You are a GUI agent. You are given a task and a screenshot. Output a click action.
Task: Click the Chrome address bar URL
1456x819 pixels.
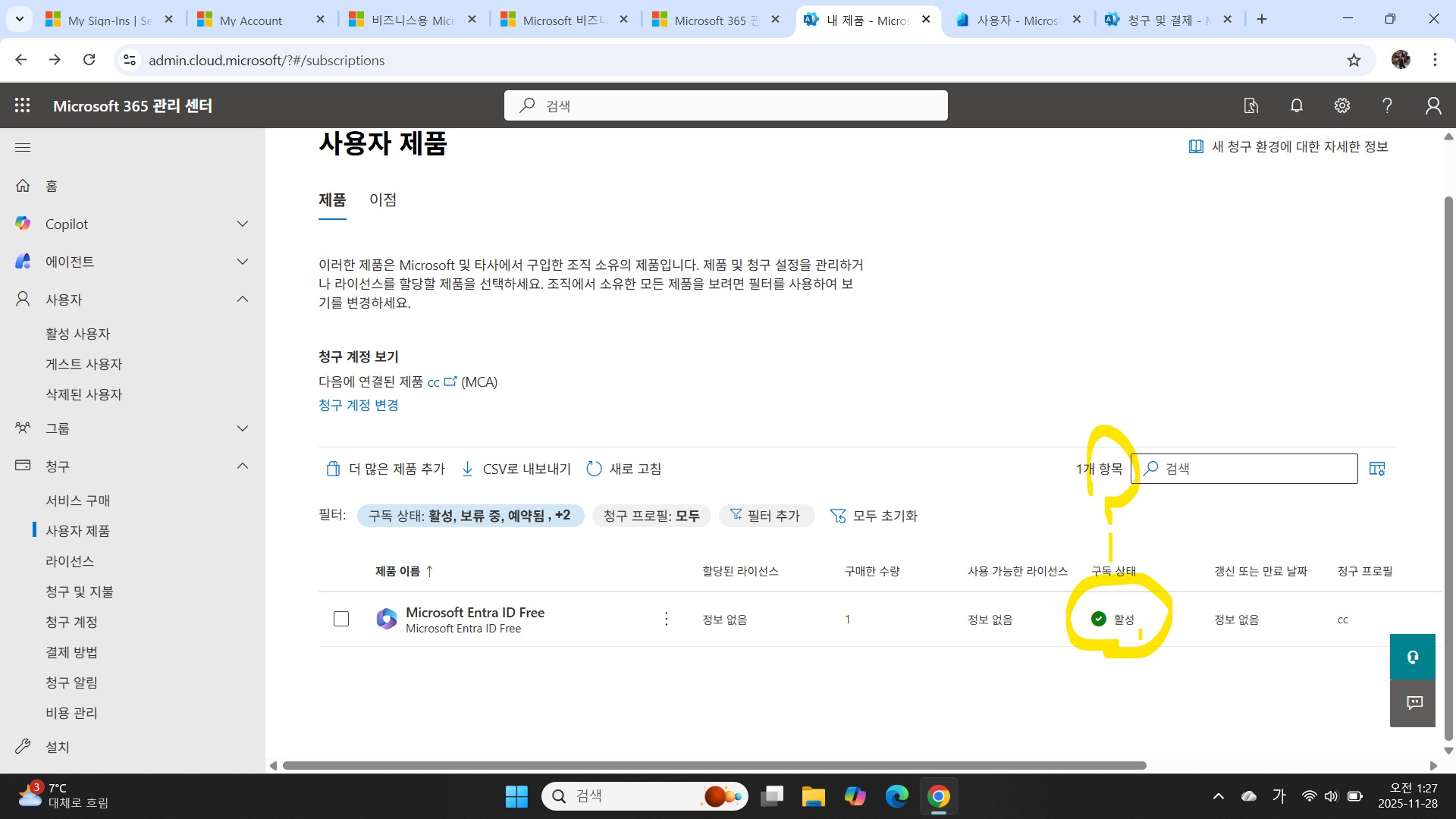(x=267, y=60)
